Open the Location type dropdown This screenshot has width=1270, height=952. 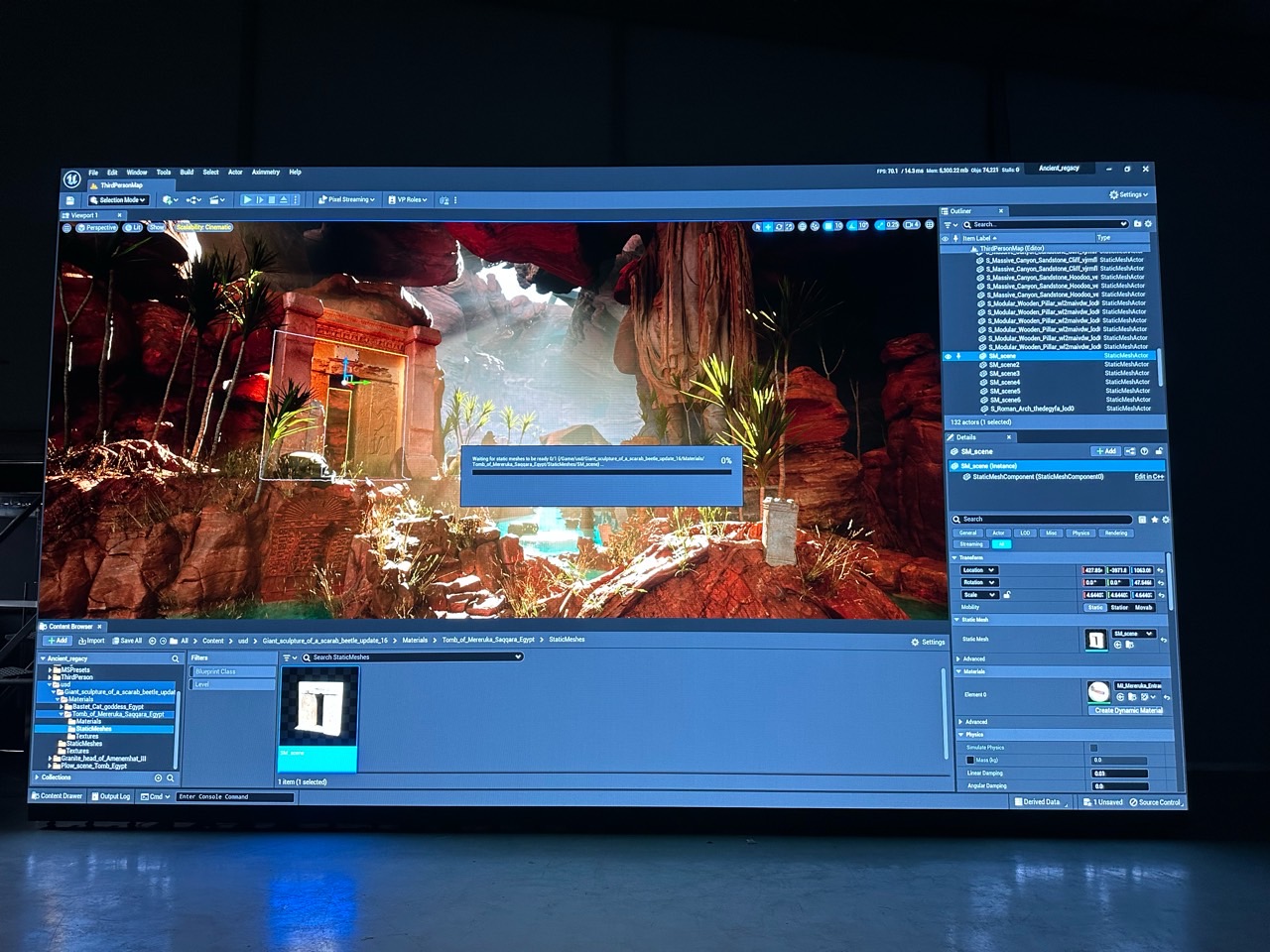[x=978, y=570]
